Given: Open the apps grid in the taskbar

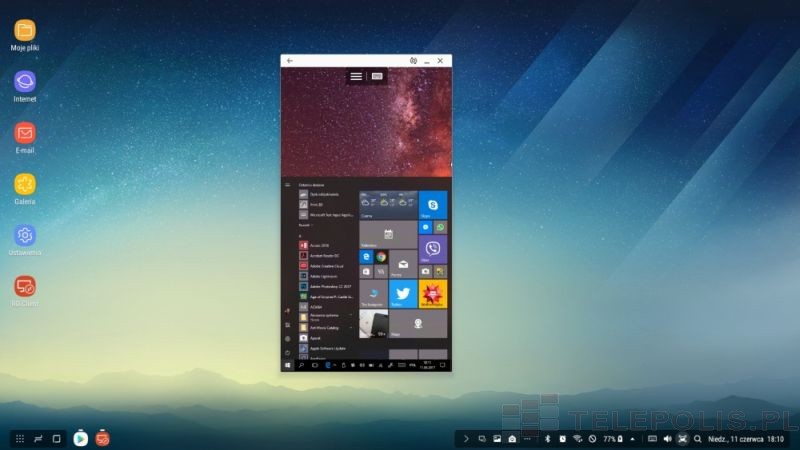Looking at the screenshot, I should click(20, 439).
